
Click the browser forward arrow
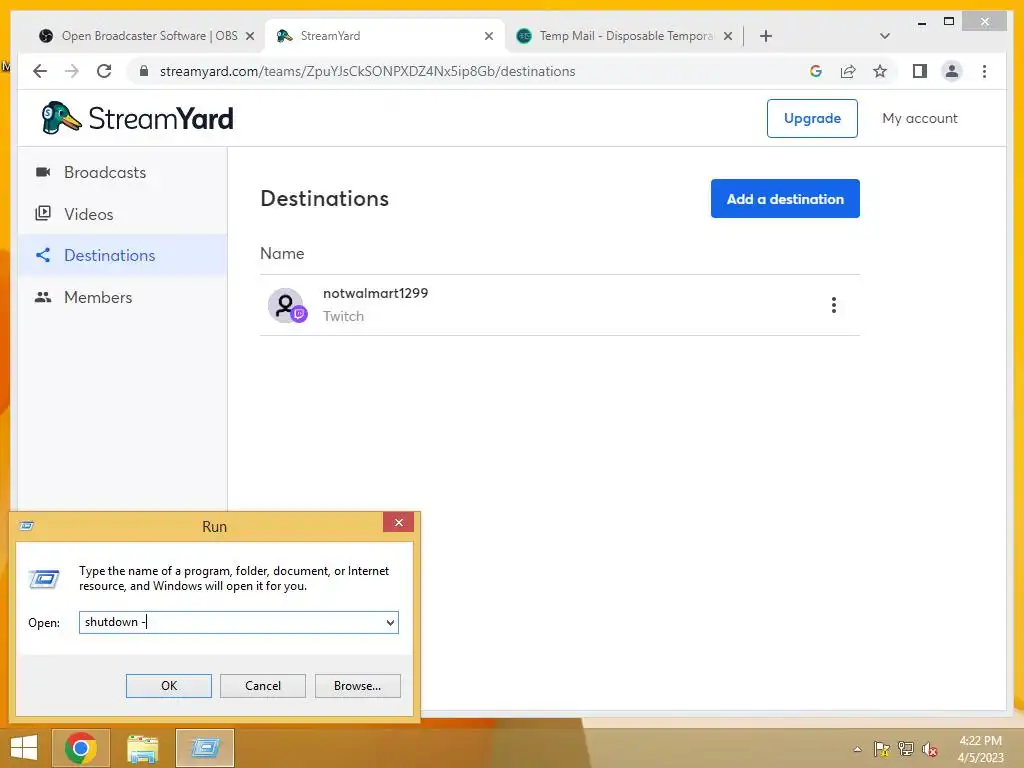click(x=72, y=71)
